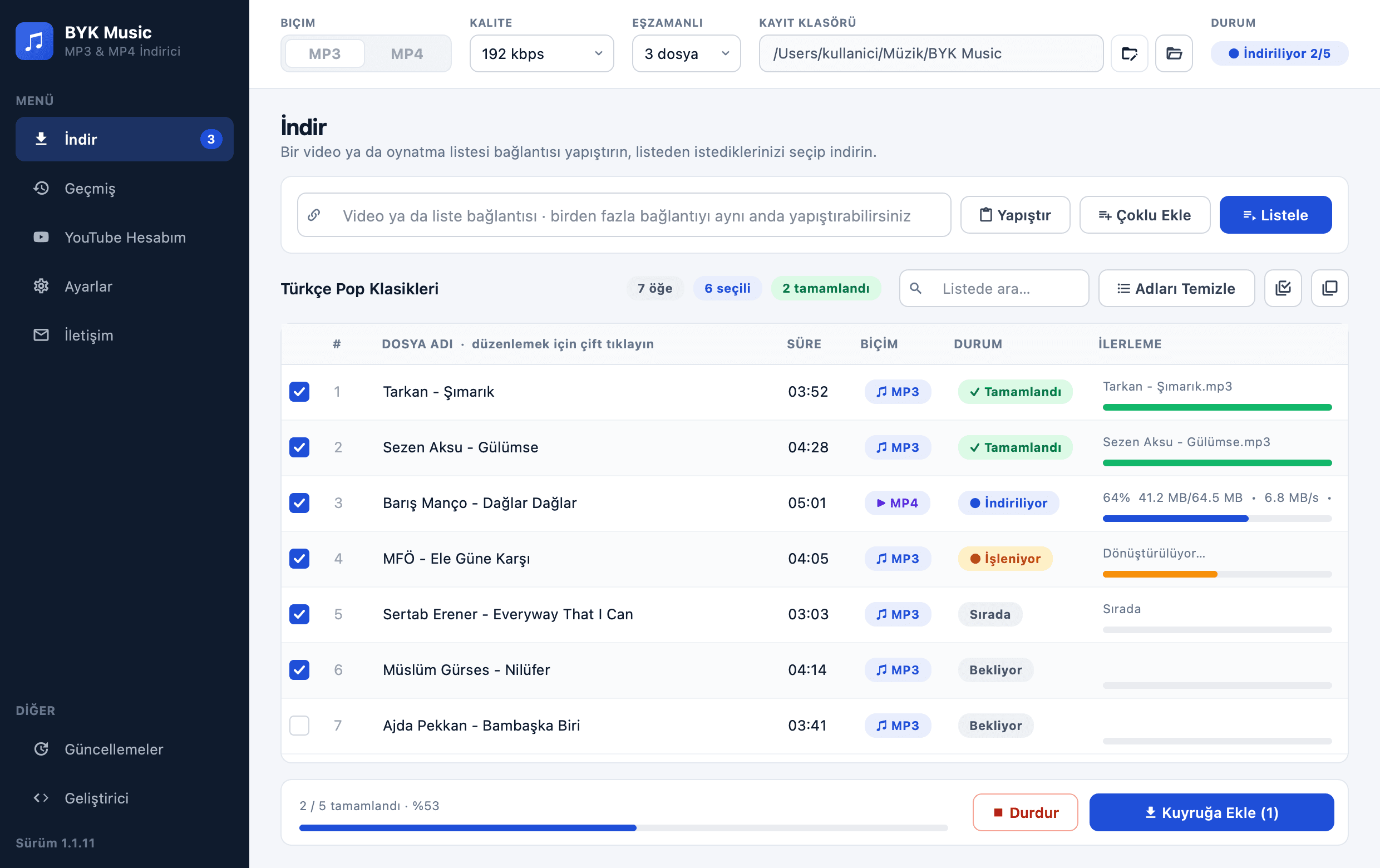Click the BYK Music logo icon
The width and height of the screenshot is (1380, 868).
[x=34, y=41]
